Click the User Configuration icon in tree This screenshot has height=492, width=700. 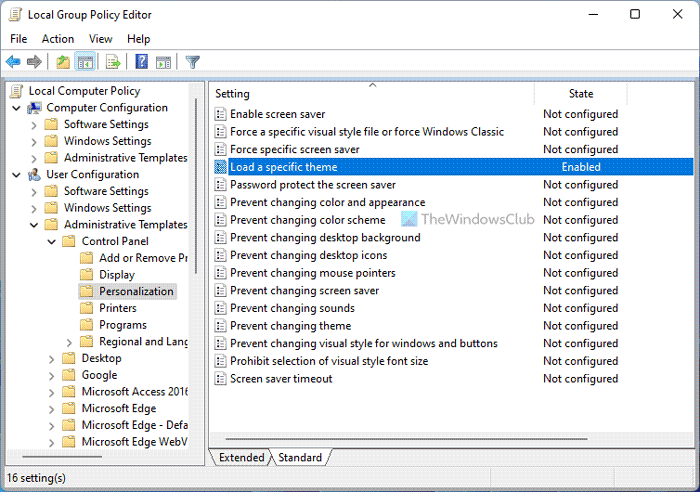[x=36, y=175]
